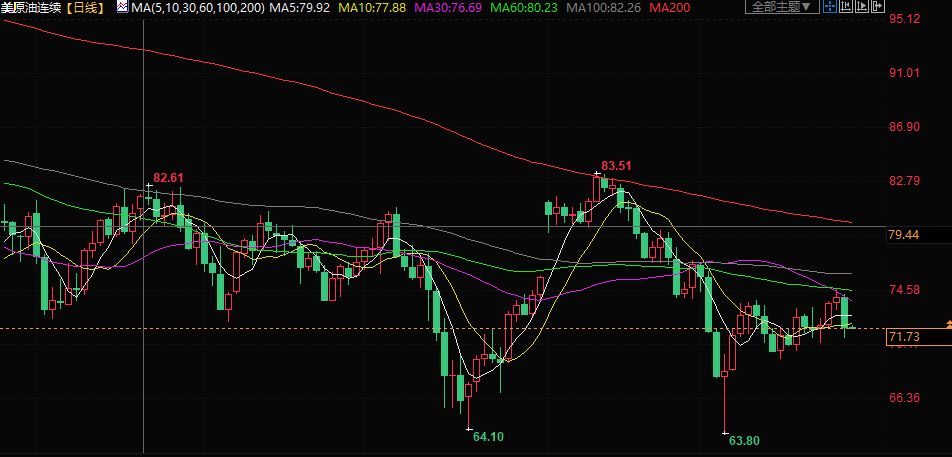Viewport: 952px width, 457px height.
Task: Click the 71.73 current price label
Action: coord(903,337)
